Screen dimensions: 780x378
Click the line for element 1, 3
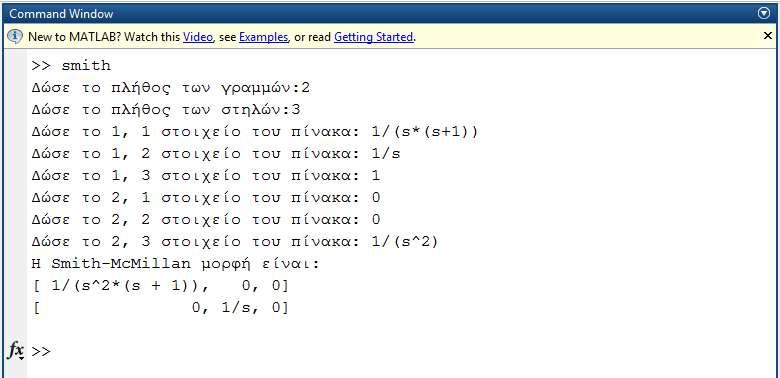pos(205,176)
